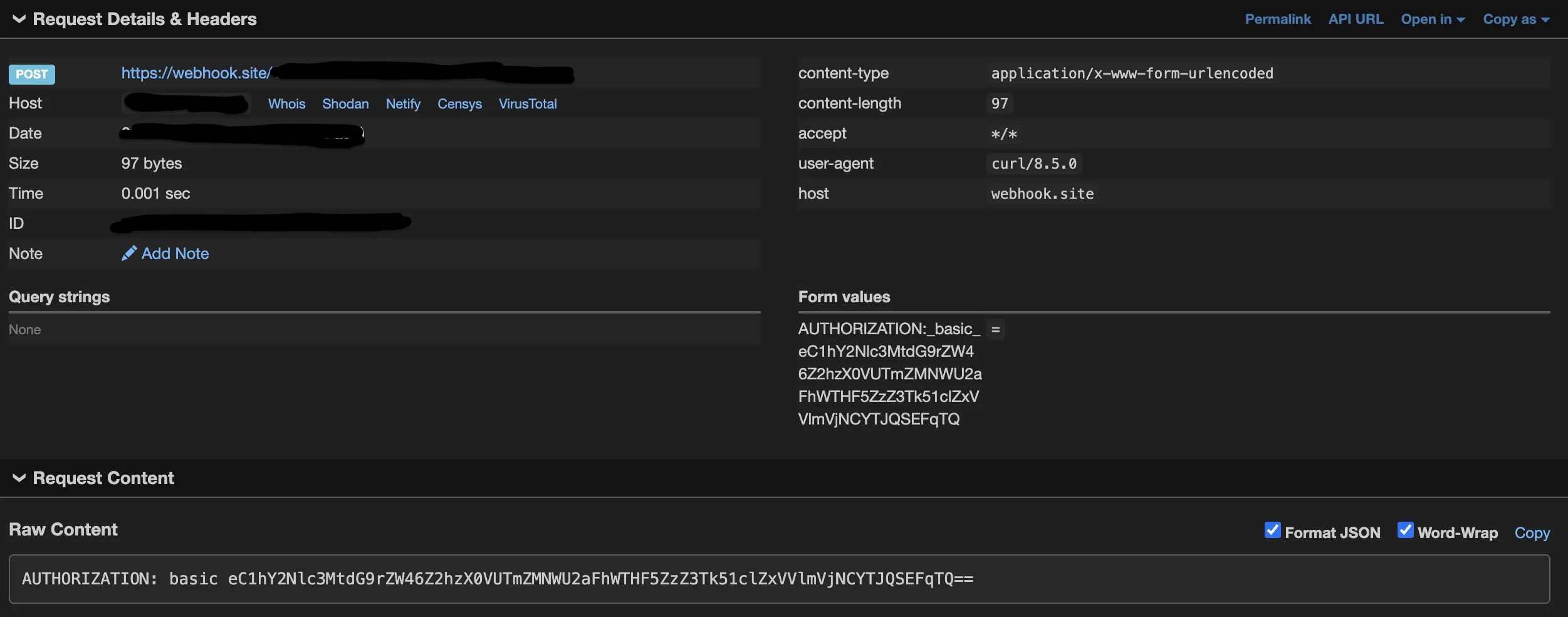The image size is (1568, 617).
Task: Look up the host on Whois
Action: point(286,103)
